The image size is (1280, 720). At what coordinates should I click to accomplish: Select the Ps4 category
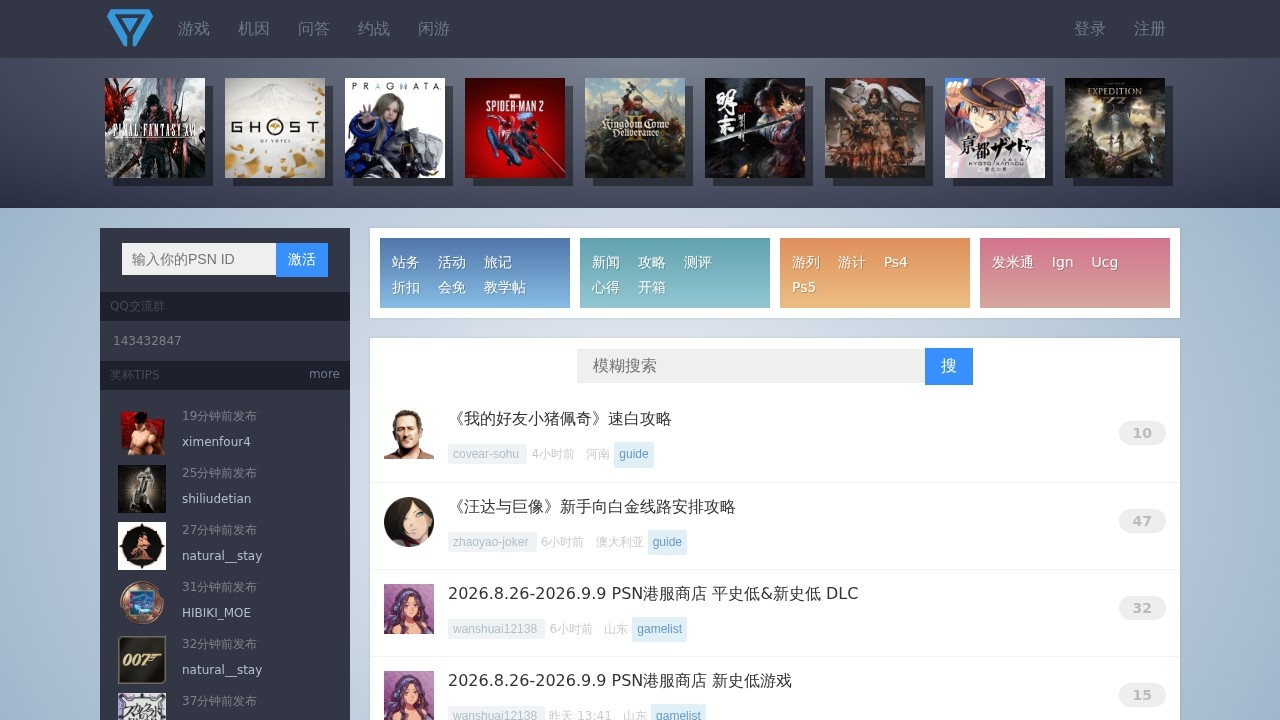pyautogui.click(x=896, y=262)
